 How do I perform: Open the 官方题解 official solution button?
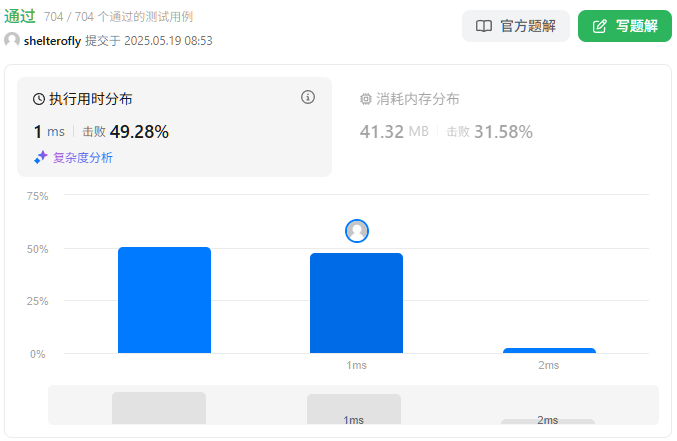(516, 26)
